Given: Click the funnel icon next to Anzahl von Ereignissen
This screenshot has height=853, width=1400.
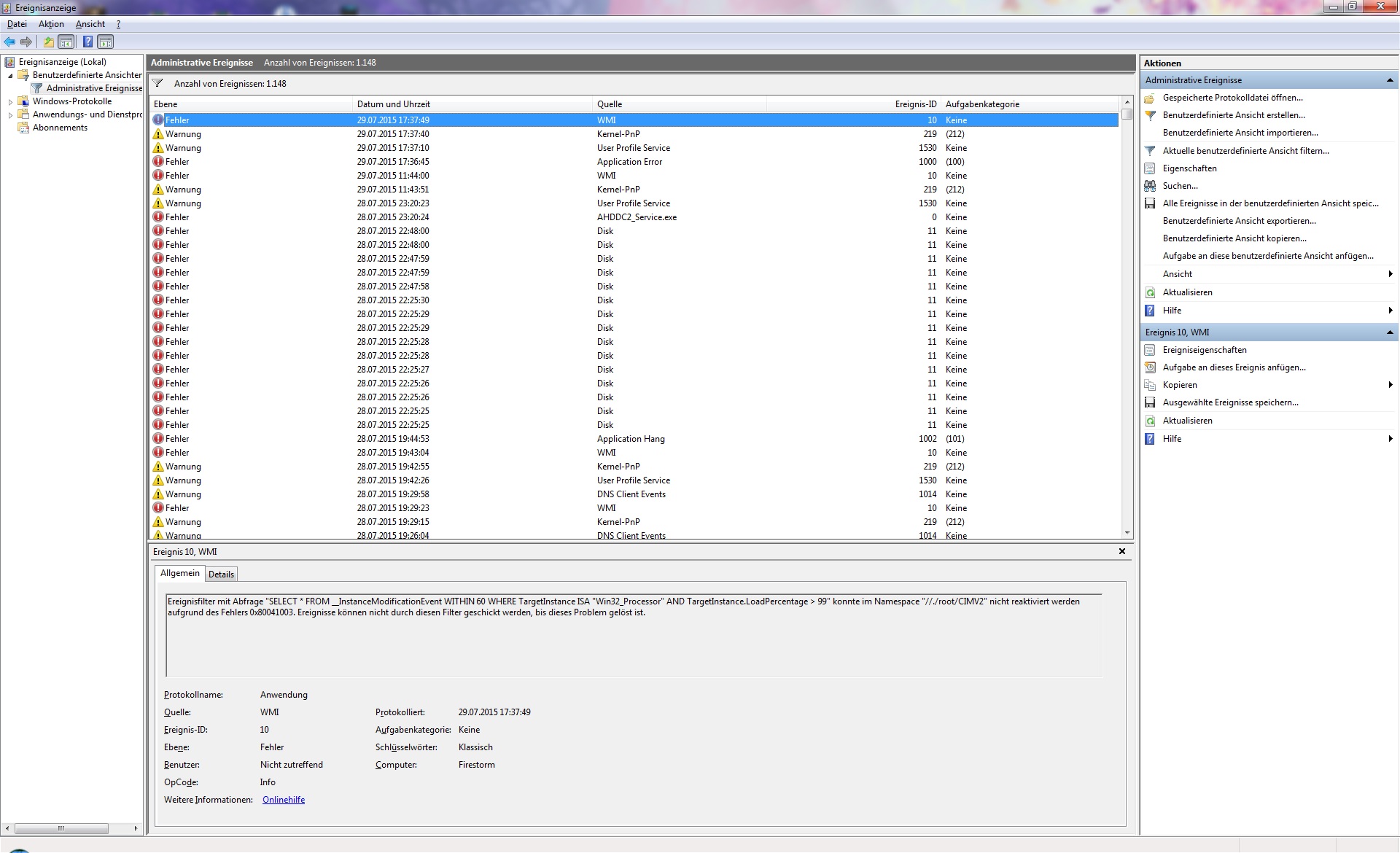Looking at the screenshot, I should [157, 84].
